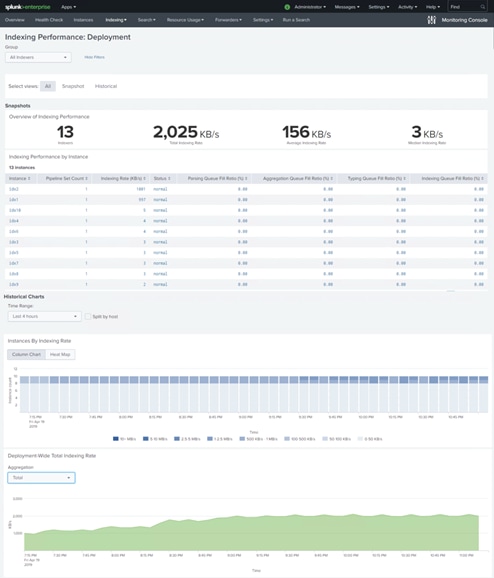Enable the Split by host checkbox

click(x=88, y=316)
